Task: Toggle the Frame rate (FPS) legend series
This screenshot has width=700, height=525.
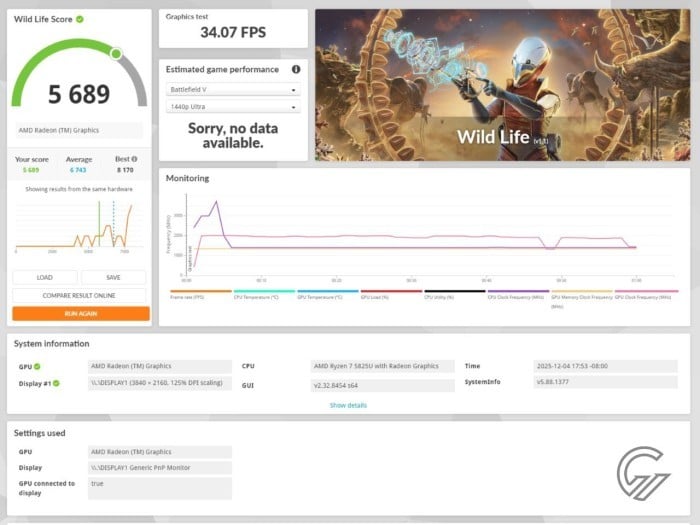Action: point(200,295)
